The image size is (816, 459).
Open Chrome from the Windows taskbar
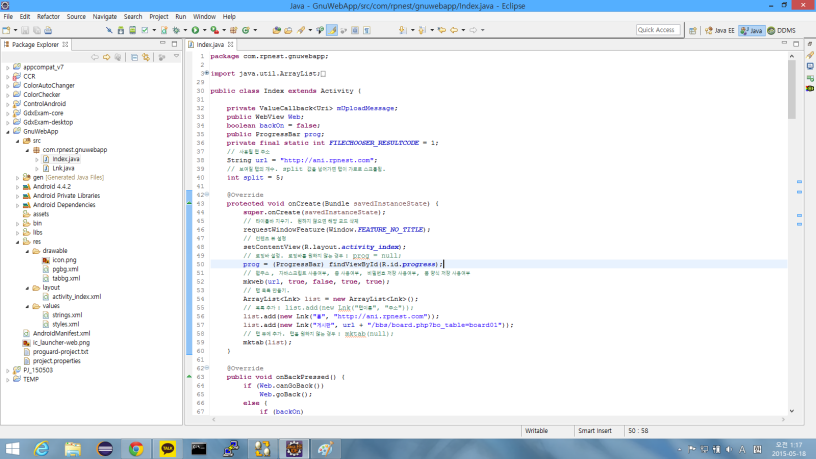pos(135,449)
